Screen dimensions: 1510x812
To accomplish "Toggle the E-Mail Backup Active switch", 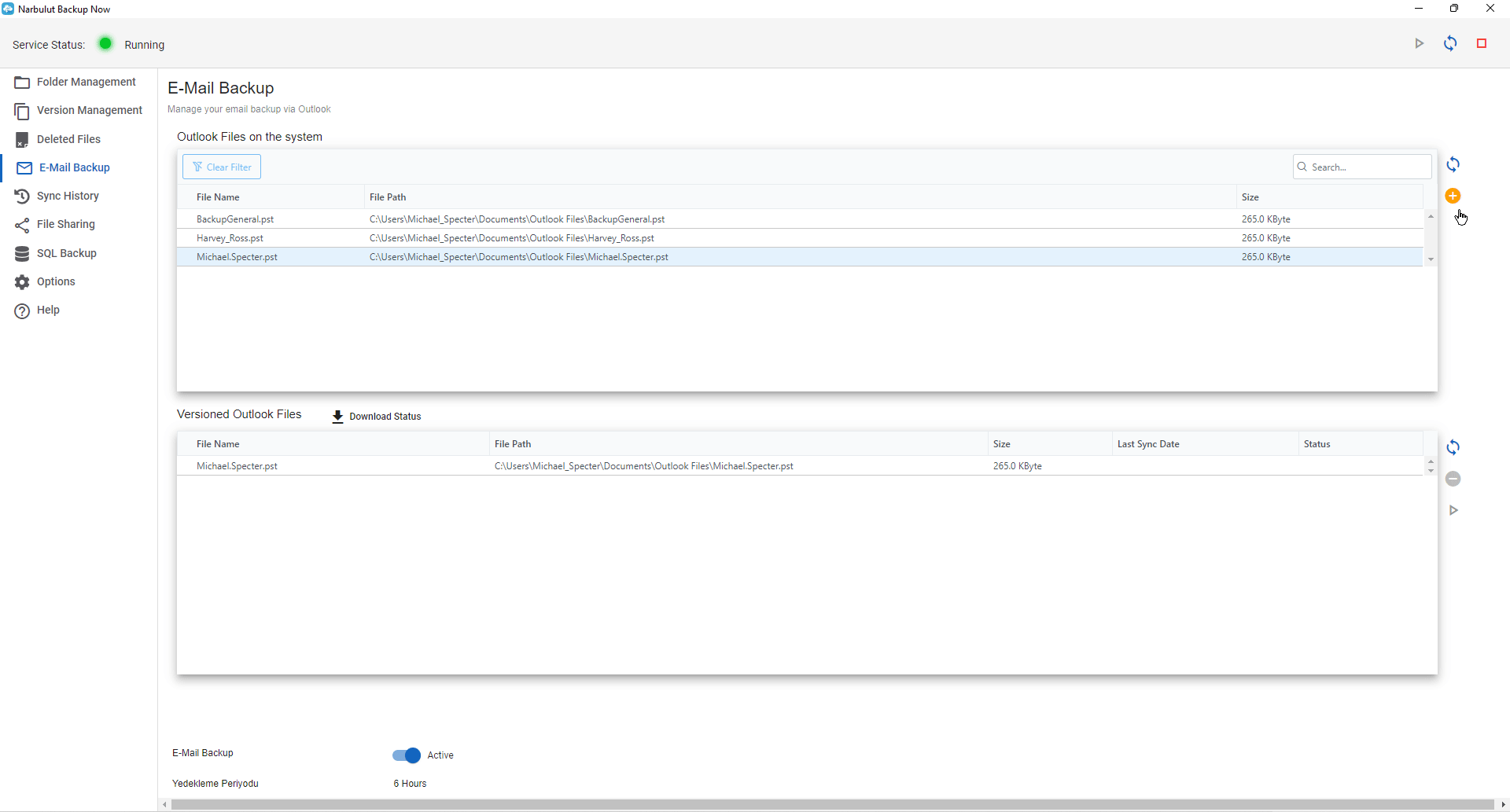I will pos(407,755).
